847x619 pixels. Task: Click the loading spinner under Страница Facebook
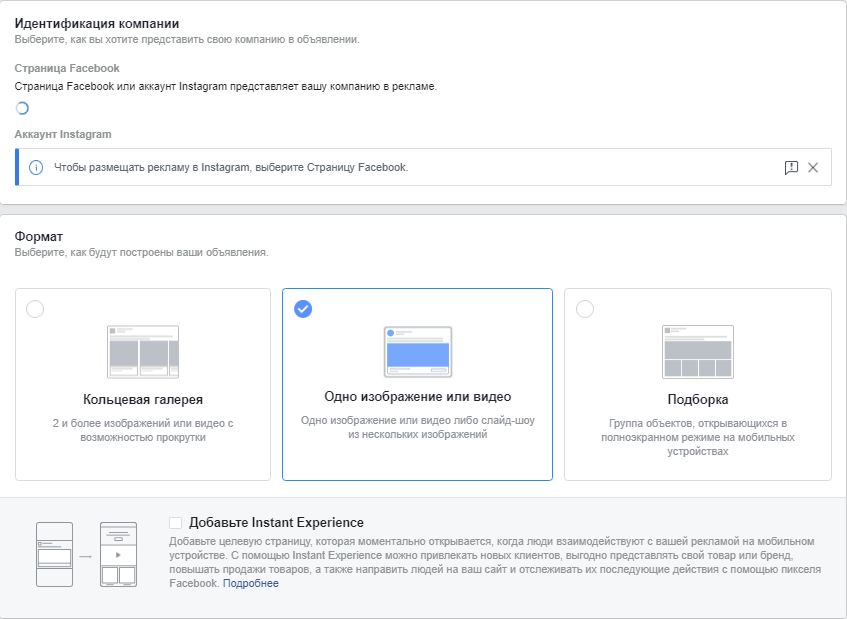coord(22,108)
